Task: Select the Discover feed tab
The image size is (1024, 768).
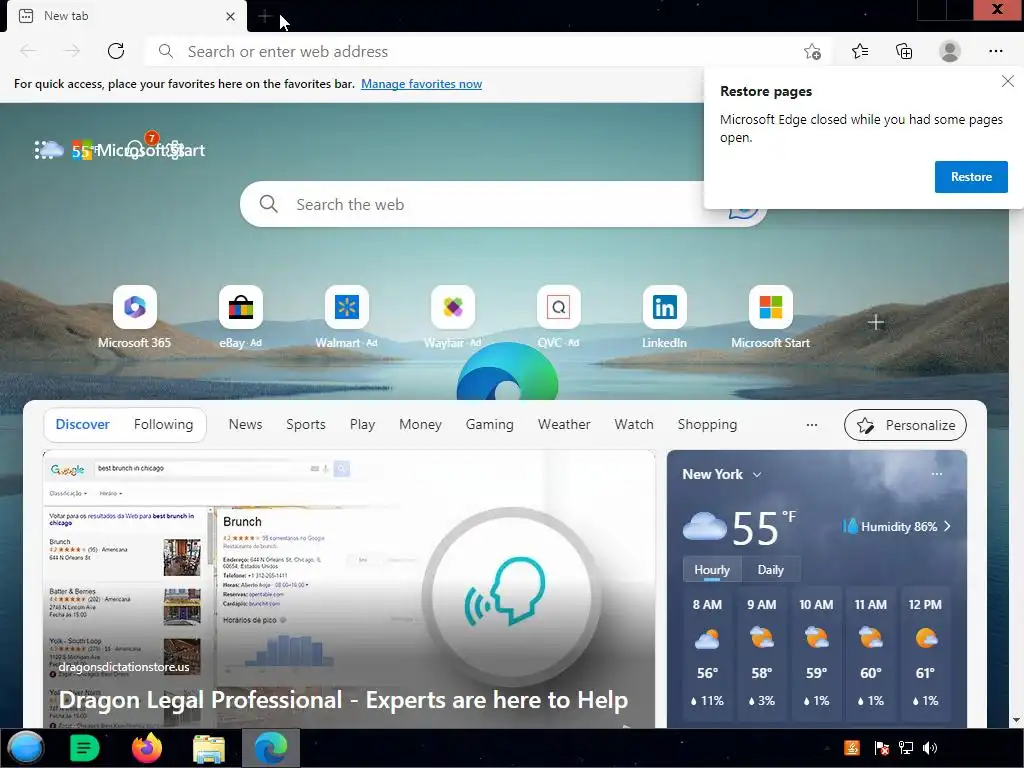Action: (x=82, y=424)
